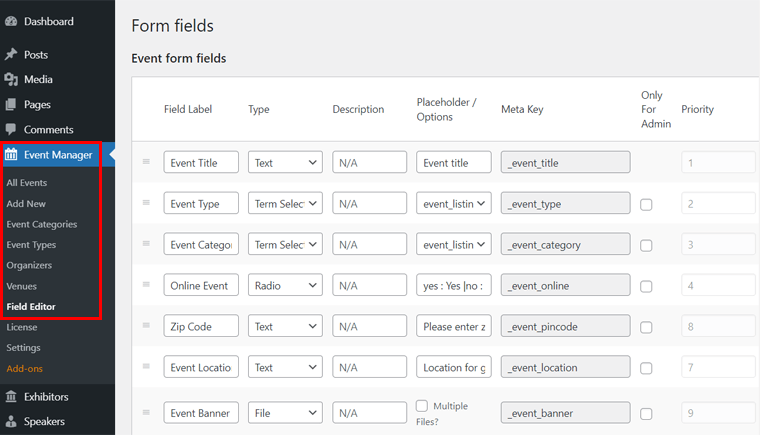The image size is (760, 435).
Task: Click drag handle for Event Type row
Action: point(146,203)
